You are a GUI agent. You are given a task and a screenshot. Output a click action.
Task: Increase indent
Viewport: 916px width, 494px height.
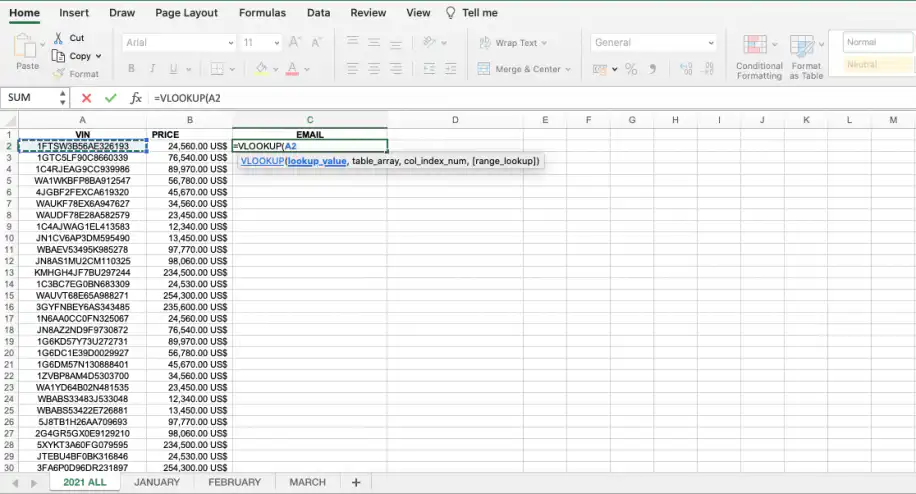pyautogui.click(x=450, y=69)
